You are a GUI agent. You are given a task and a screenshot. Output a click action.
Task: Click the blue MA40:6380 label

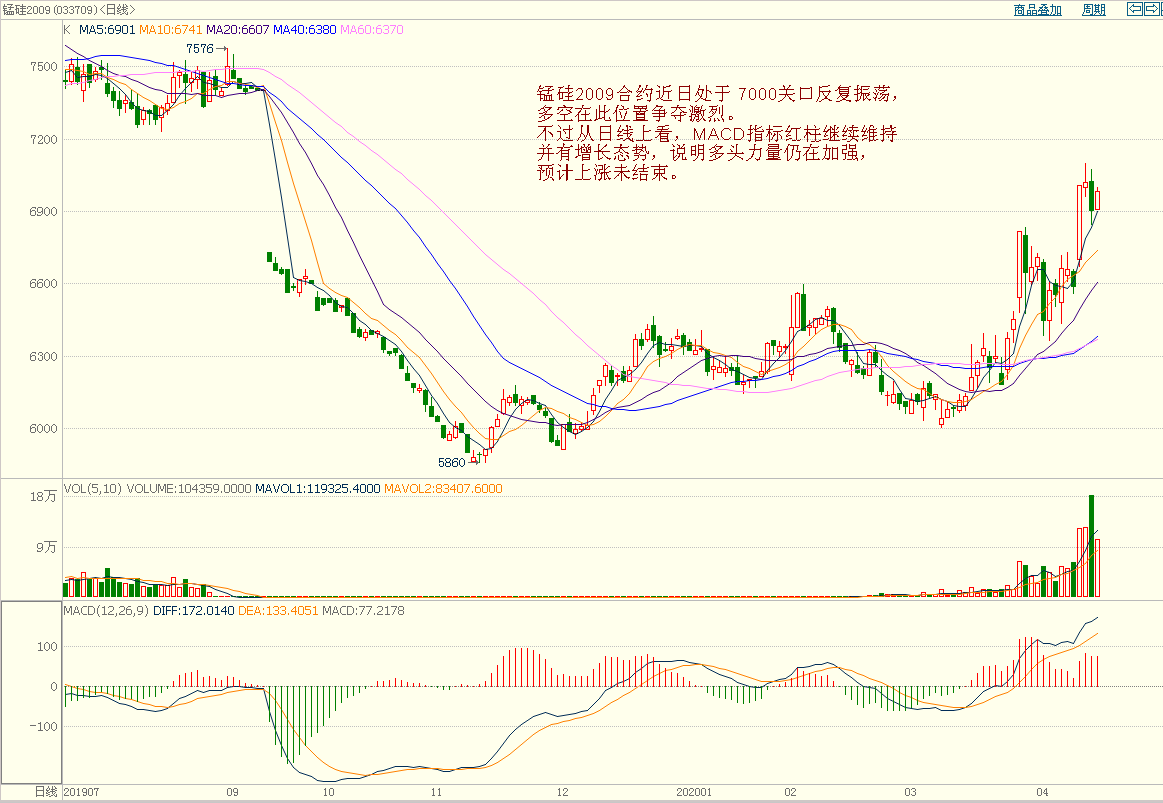[305, 30]
